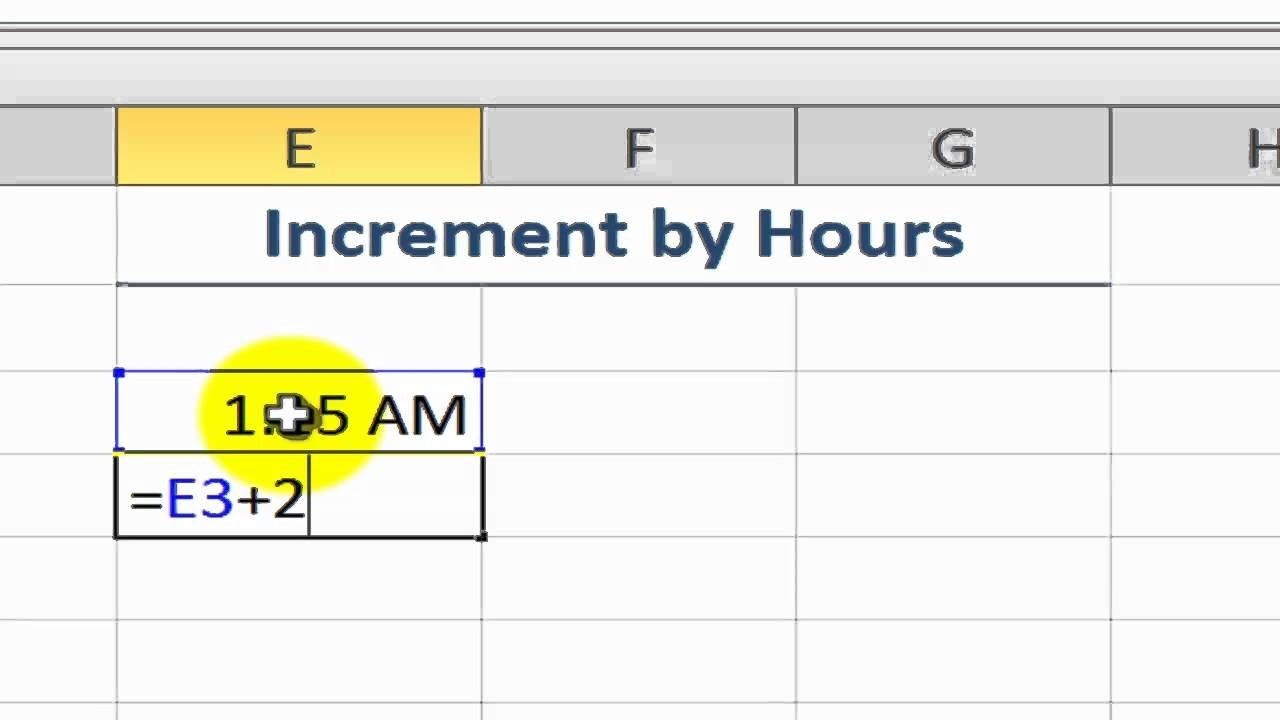This screenshot has width=1280, height=720.
Task: Select empty cell F3 beside 1:05 AM
Action: [x=639, y=413]
